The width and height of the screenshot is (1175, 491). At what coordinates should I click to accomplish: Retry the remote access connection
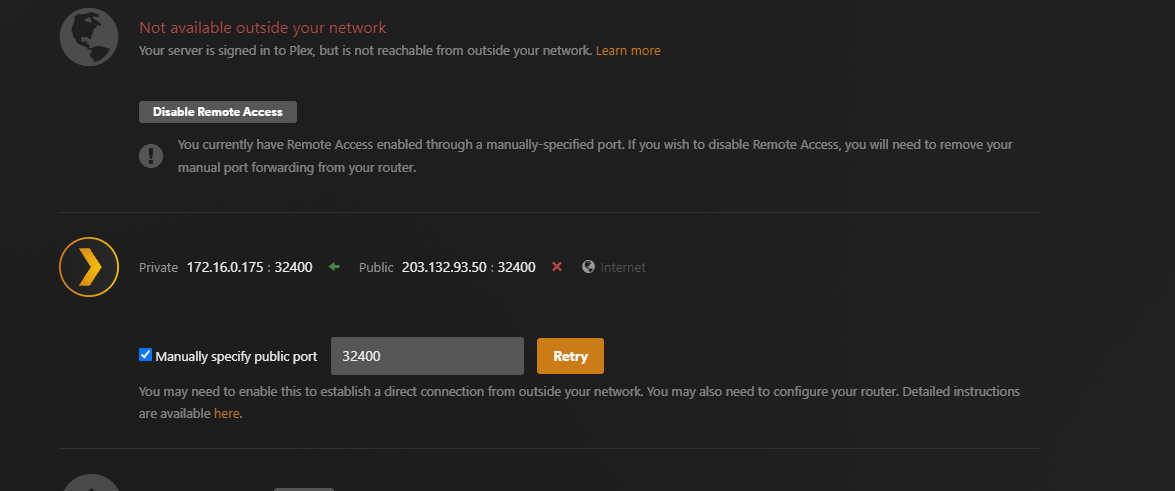pos(570,356)
